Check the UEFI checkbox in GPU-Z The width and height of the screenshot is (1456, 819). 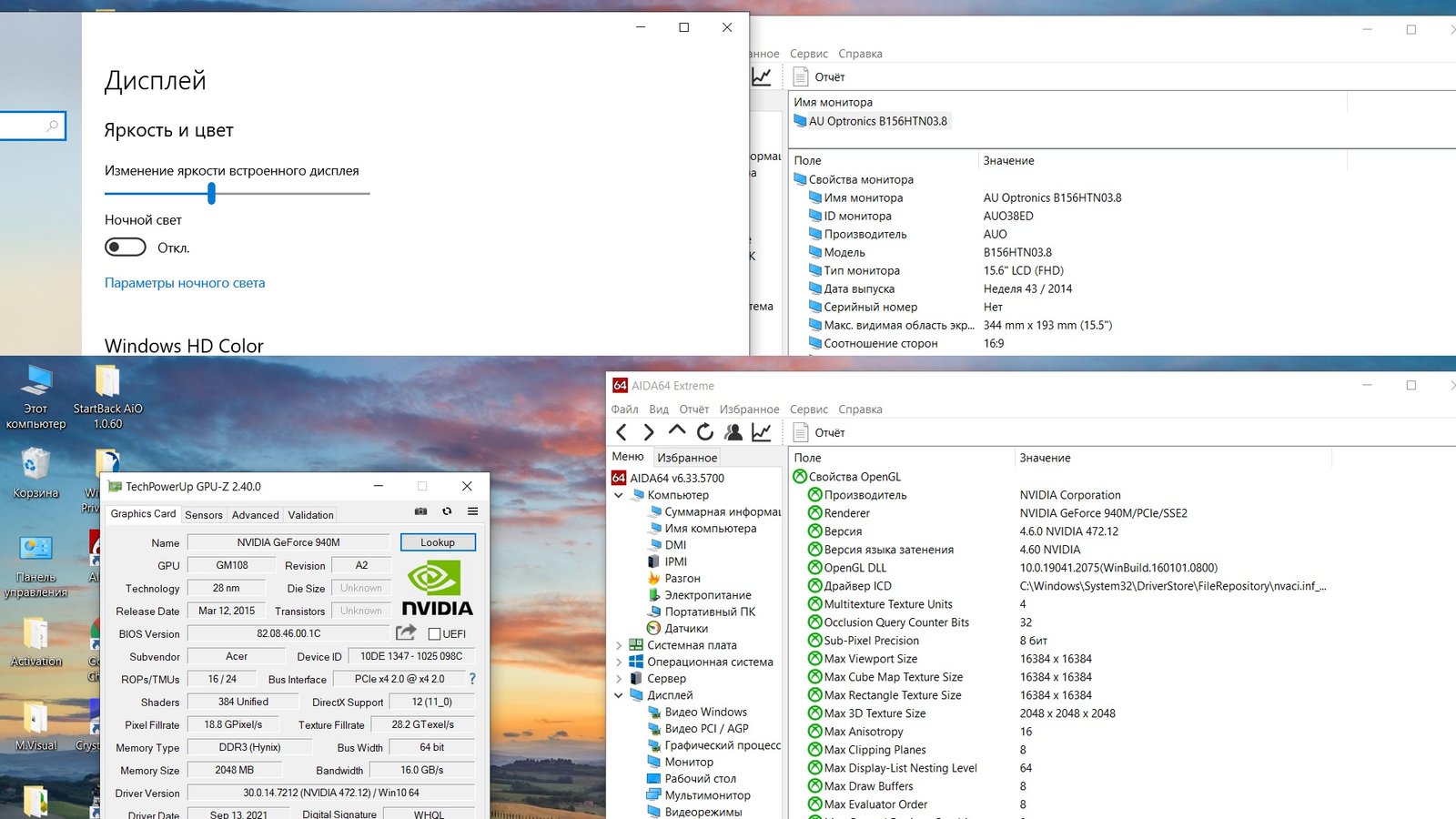click(434, 633)
